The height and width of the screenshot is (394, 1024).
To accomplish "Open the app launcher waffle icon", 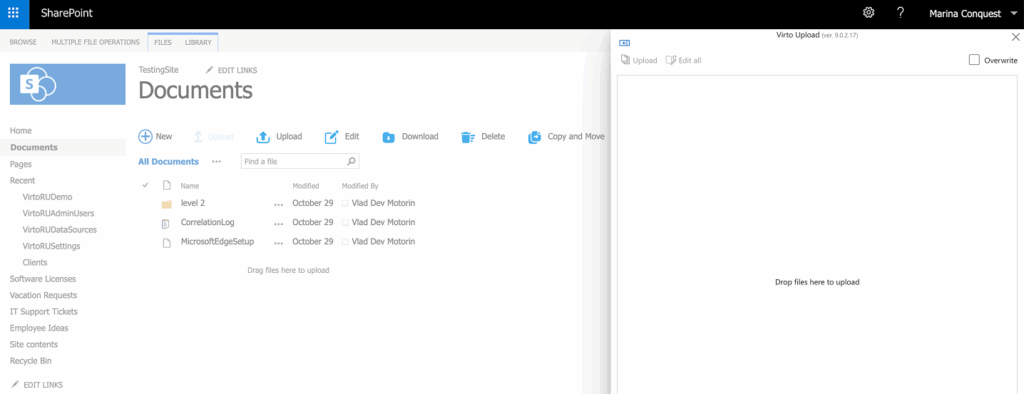I will (14, 13).
